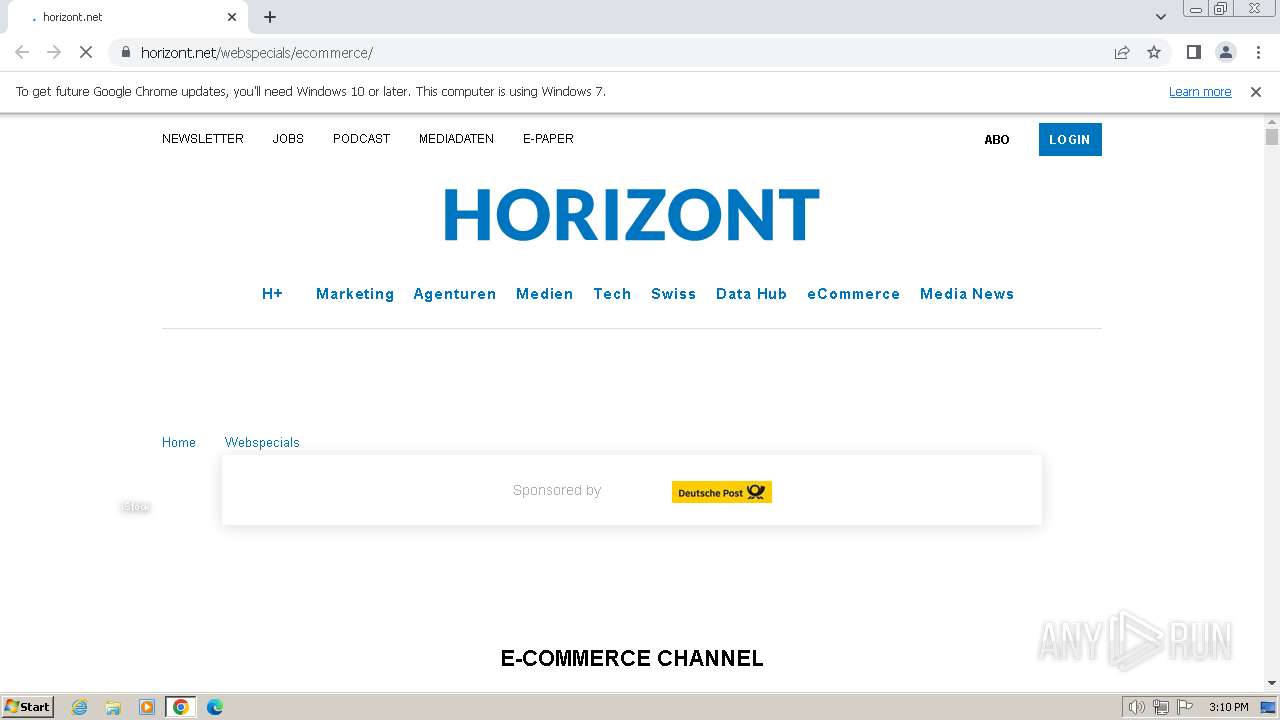Open the Data Hub section
This screenshot has height=720, width=1280.
pyautogui.click(x=751, y=294)
